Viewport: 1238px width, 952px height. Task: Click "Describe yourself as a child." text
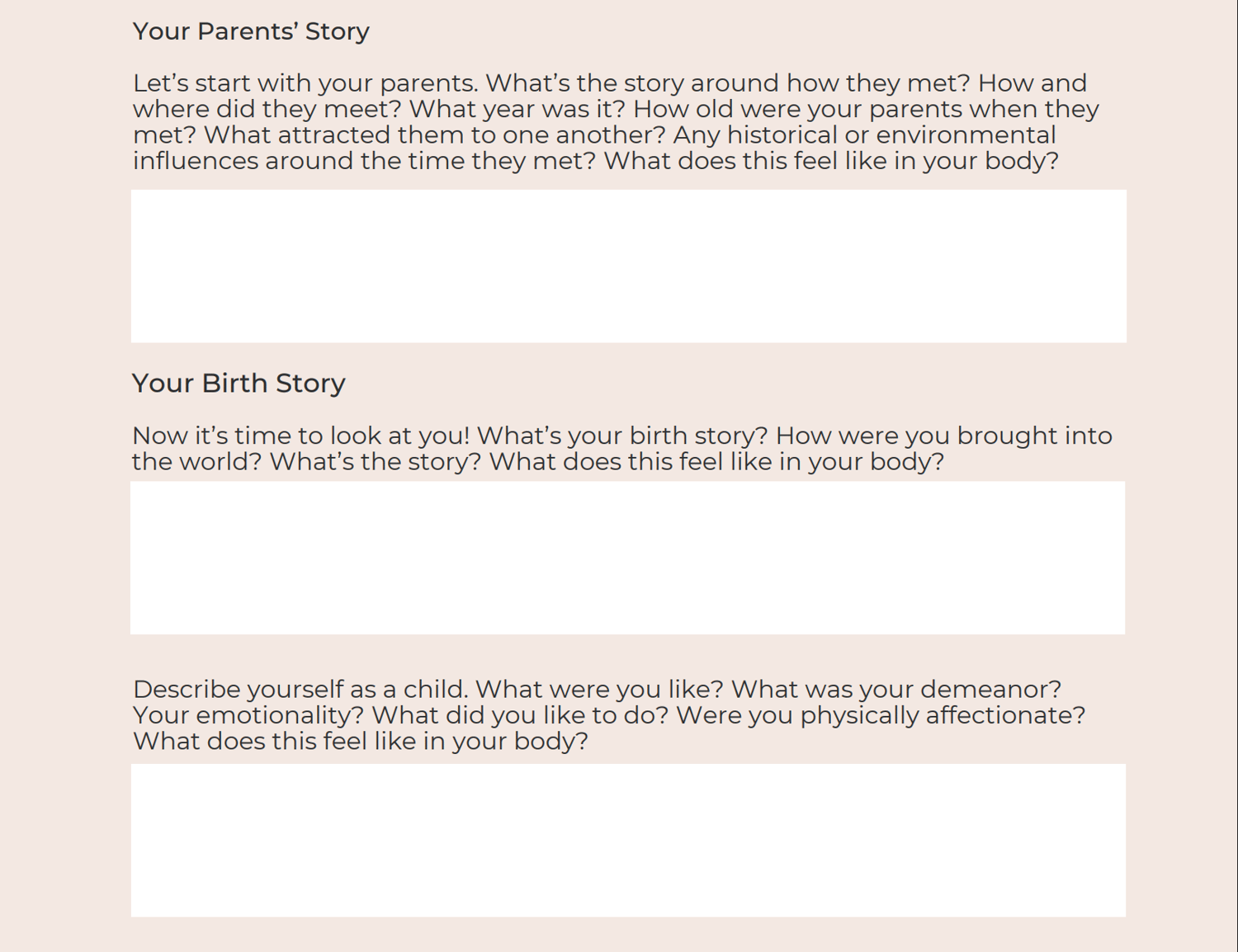coord(300,689)
